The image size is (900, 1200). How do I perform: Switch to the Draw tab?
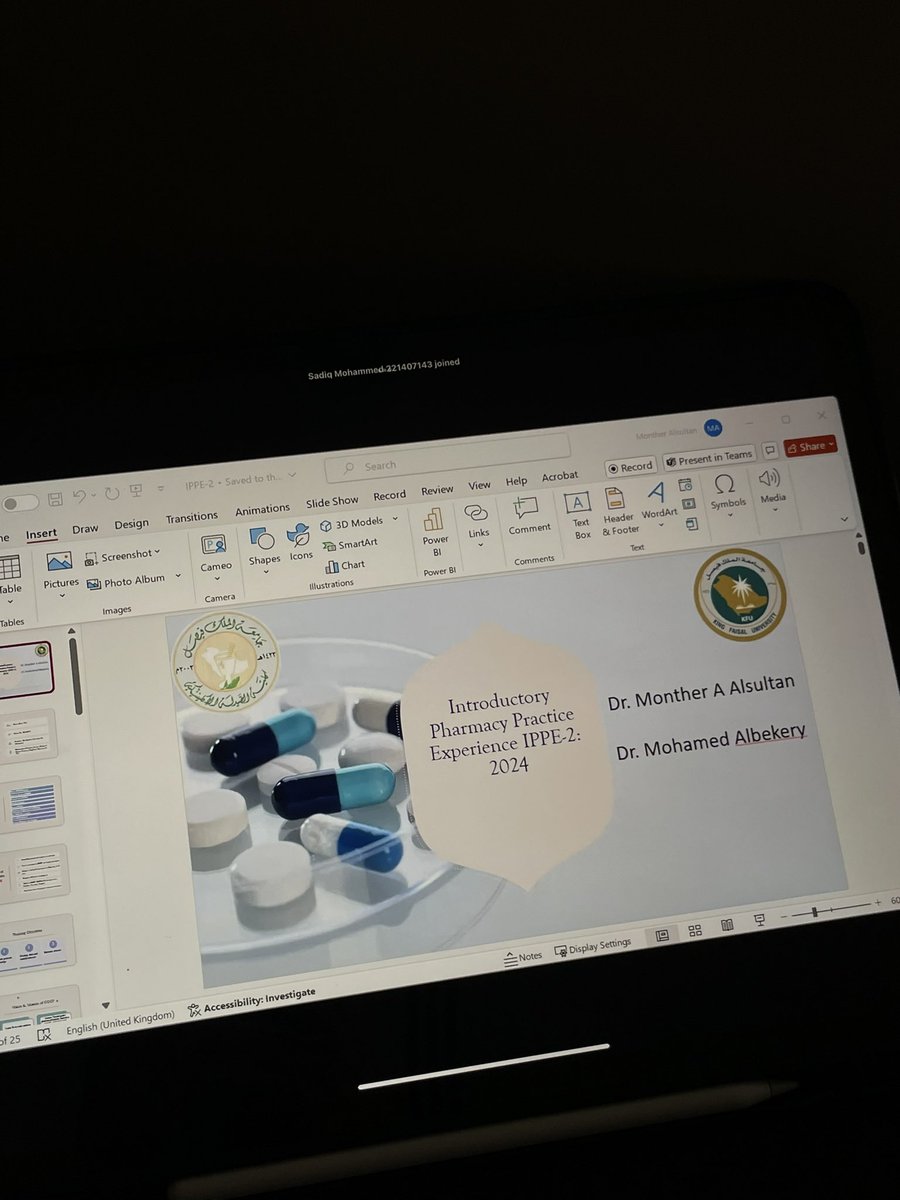[86, 528]
